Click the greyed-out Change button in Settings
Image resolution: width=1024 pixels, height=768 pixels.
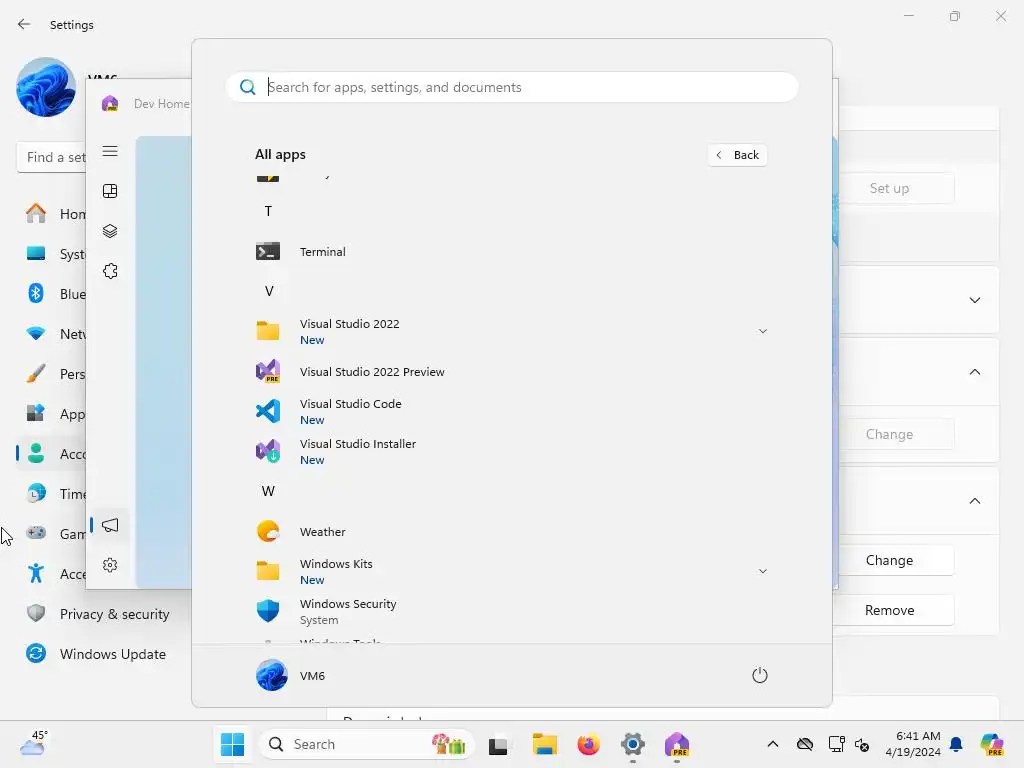tap(896, 434)
